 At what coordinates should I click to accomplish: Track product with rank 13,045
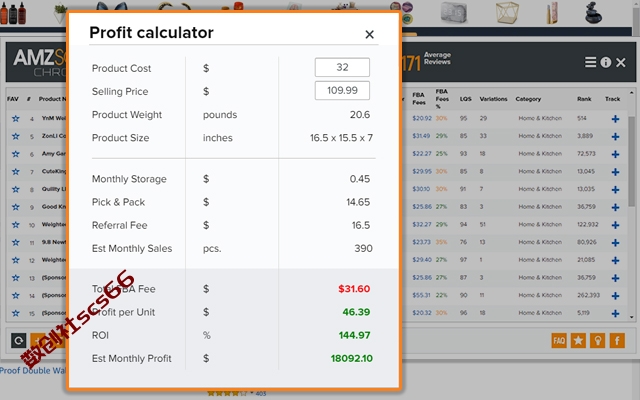616,172
